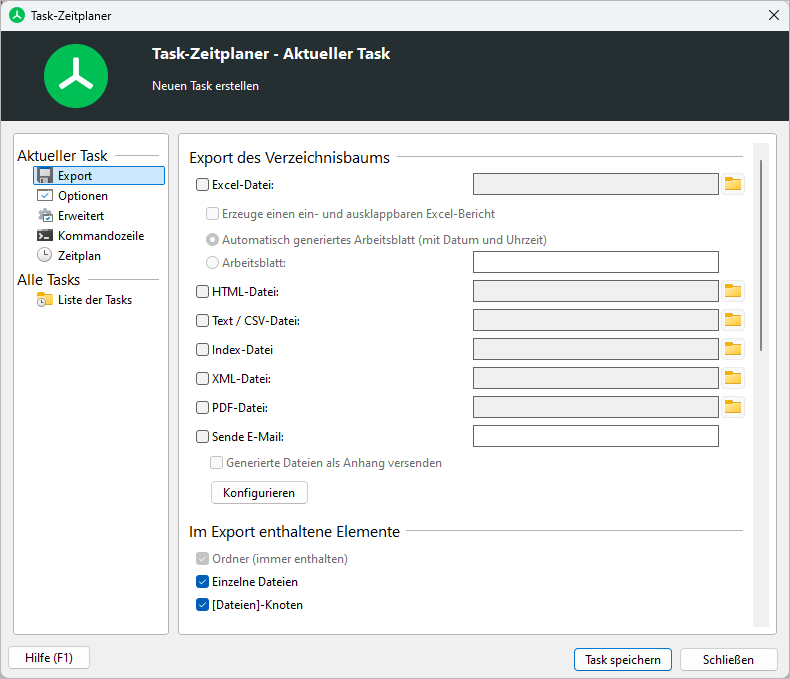Browse folder for Index-Datei path
The image size is (790, 679).
[733, 349]
